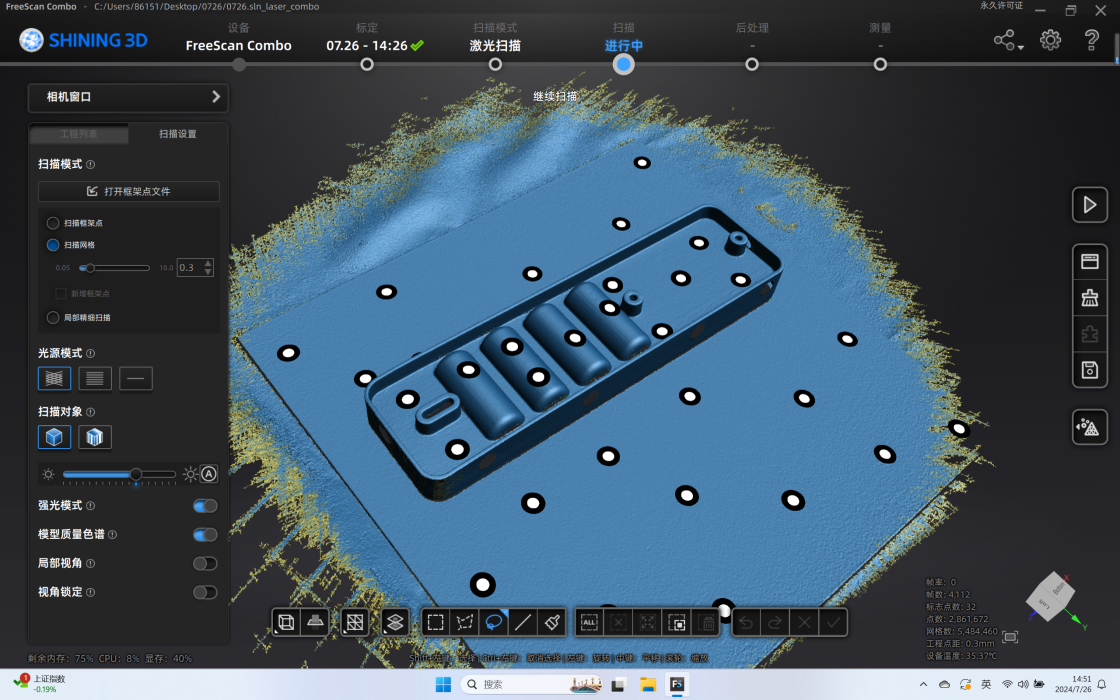This screenshot has width=1120, height=700.
Task: Switch to the 扫描设置 tab
Action: (178, 134)
